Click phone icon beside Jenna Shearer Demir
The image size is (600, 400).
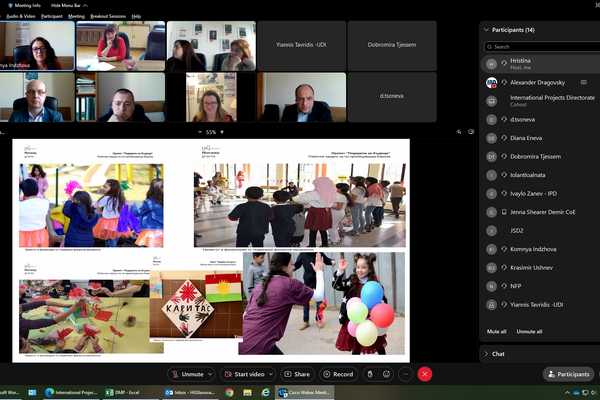point(504,212)
